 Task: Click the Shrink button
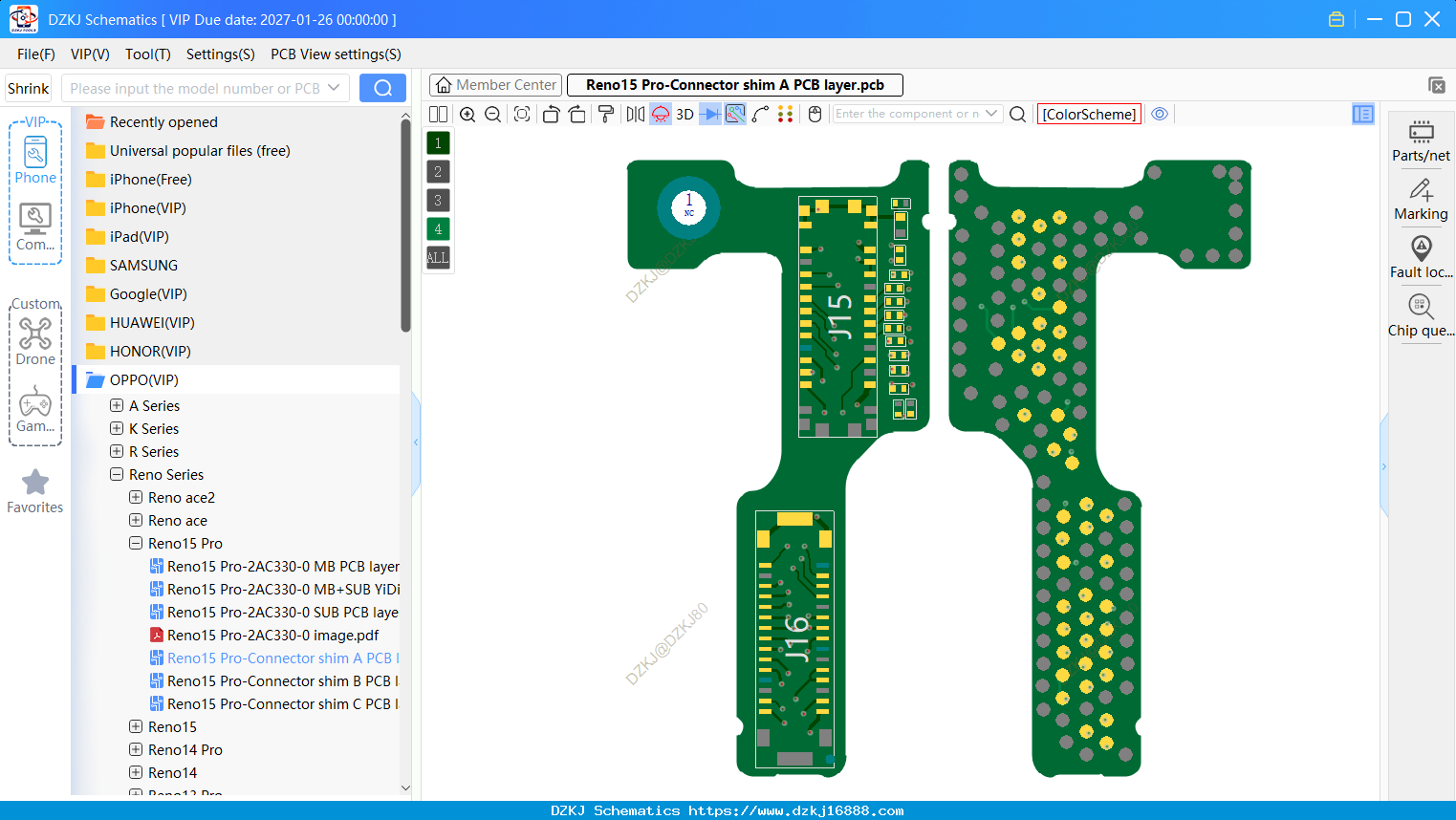[29, 88]
